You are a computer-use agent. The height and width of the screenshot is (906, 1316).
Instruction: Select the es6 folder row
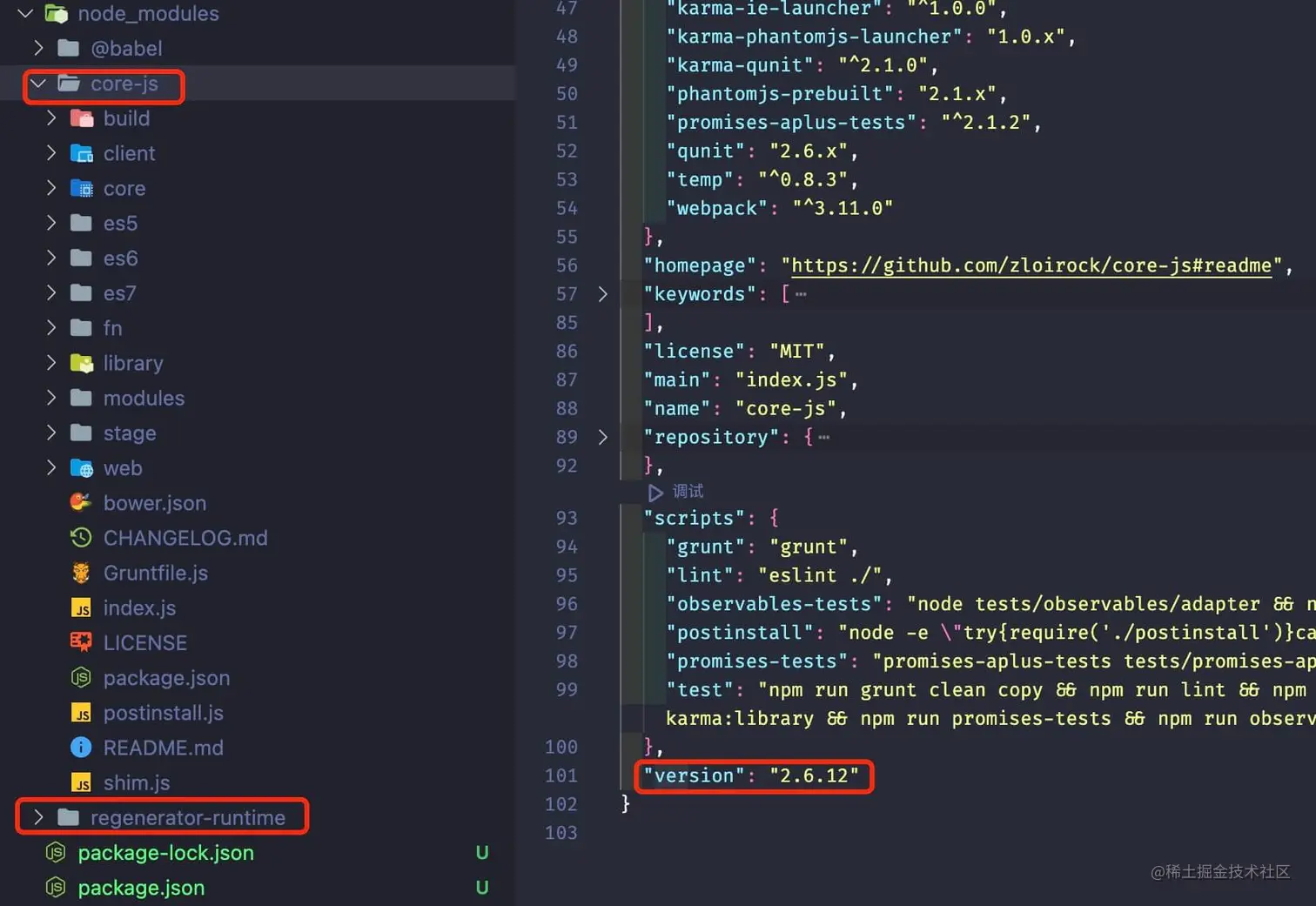(x=258, y=258)
